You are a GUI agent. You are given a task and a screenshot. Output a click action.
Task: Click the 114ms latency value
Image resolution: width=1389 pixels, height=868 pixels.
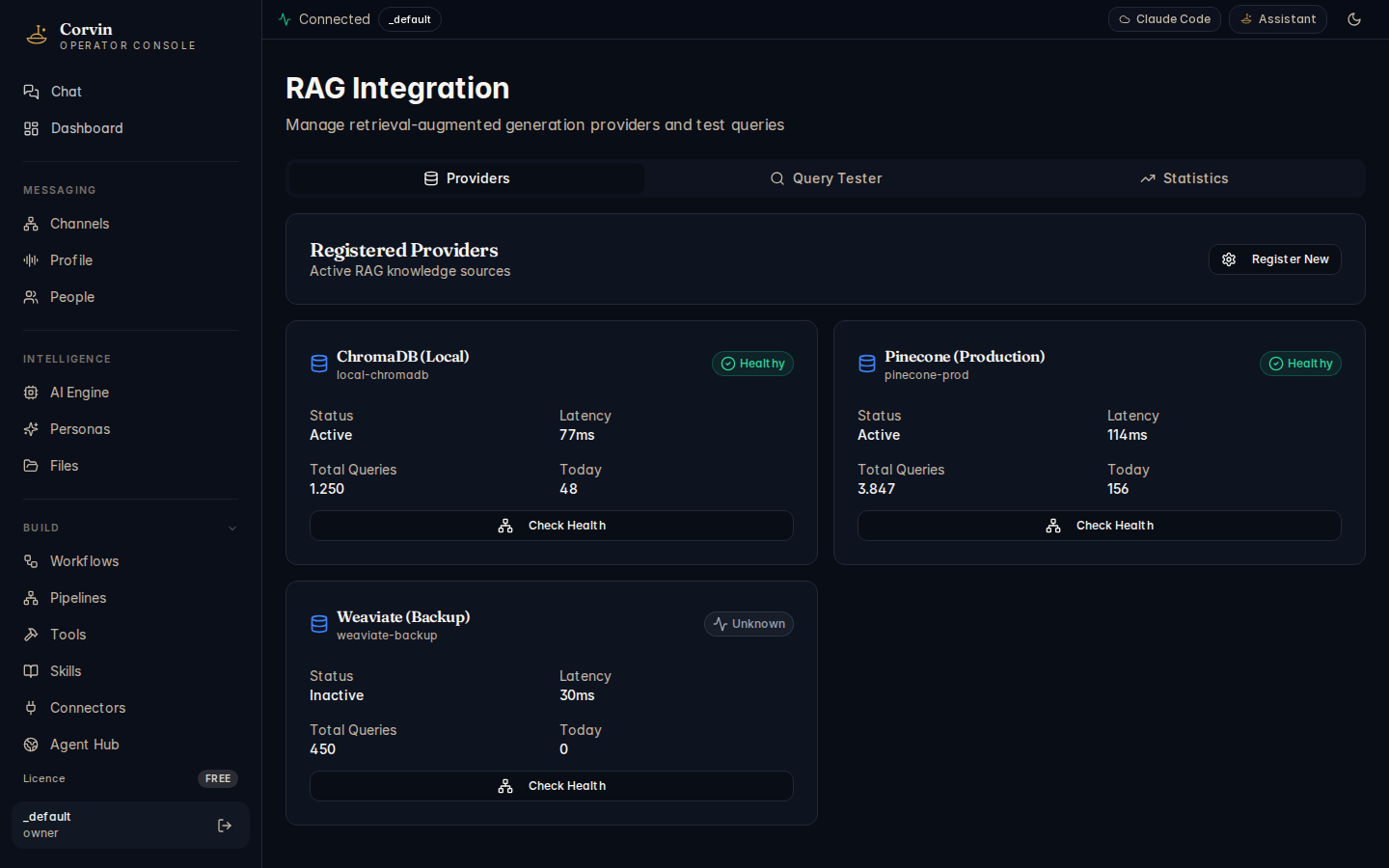(x=1128, y=435)
